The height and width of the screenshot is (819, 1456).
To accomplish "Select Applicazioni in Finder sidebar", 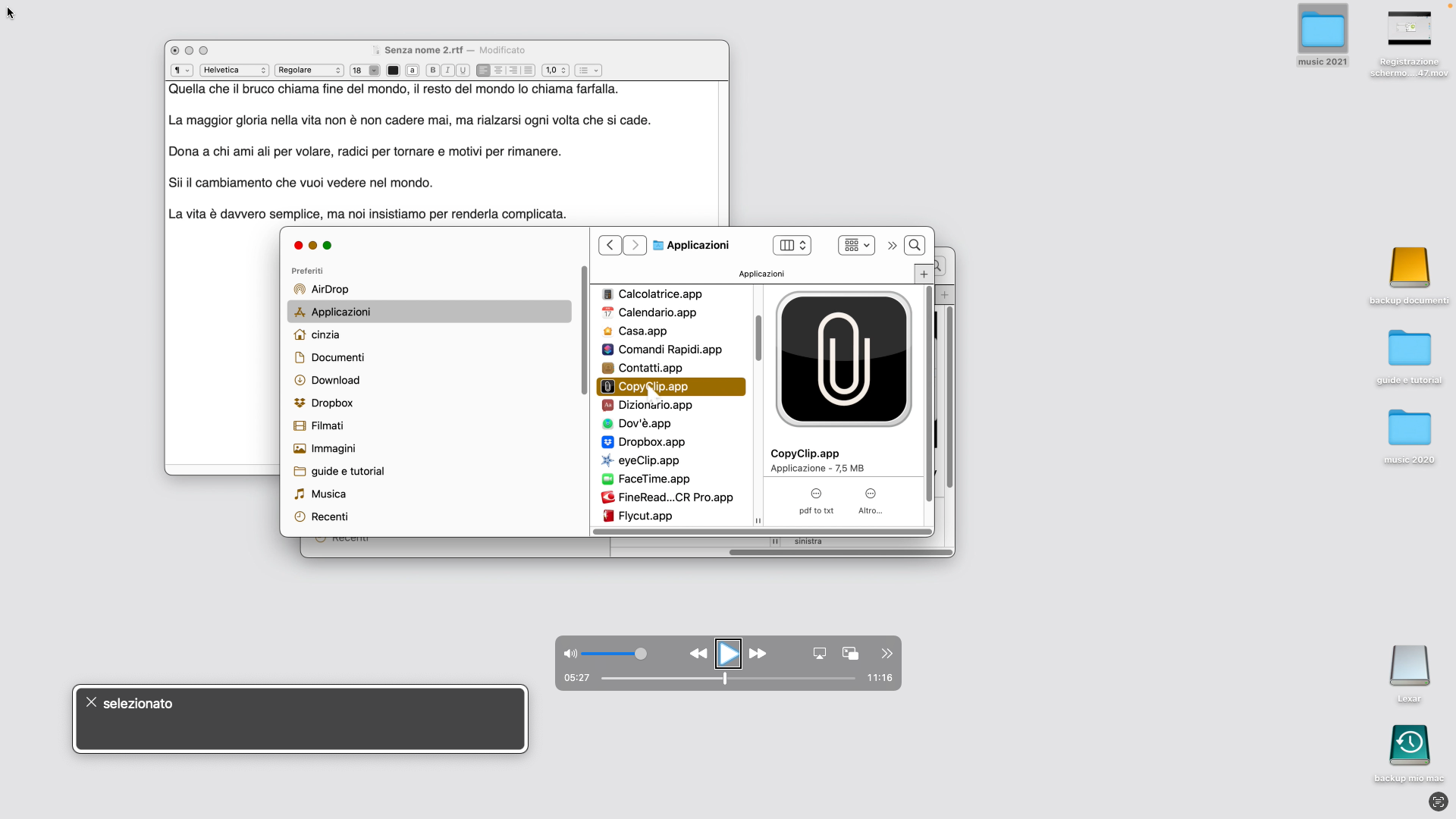I will click(x=429, y=312).
